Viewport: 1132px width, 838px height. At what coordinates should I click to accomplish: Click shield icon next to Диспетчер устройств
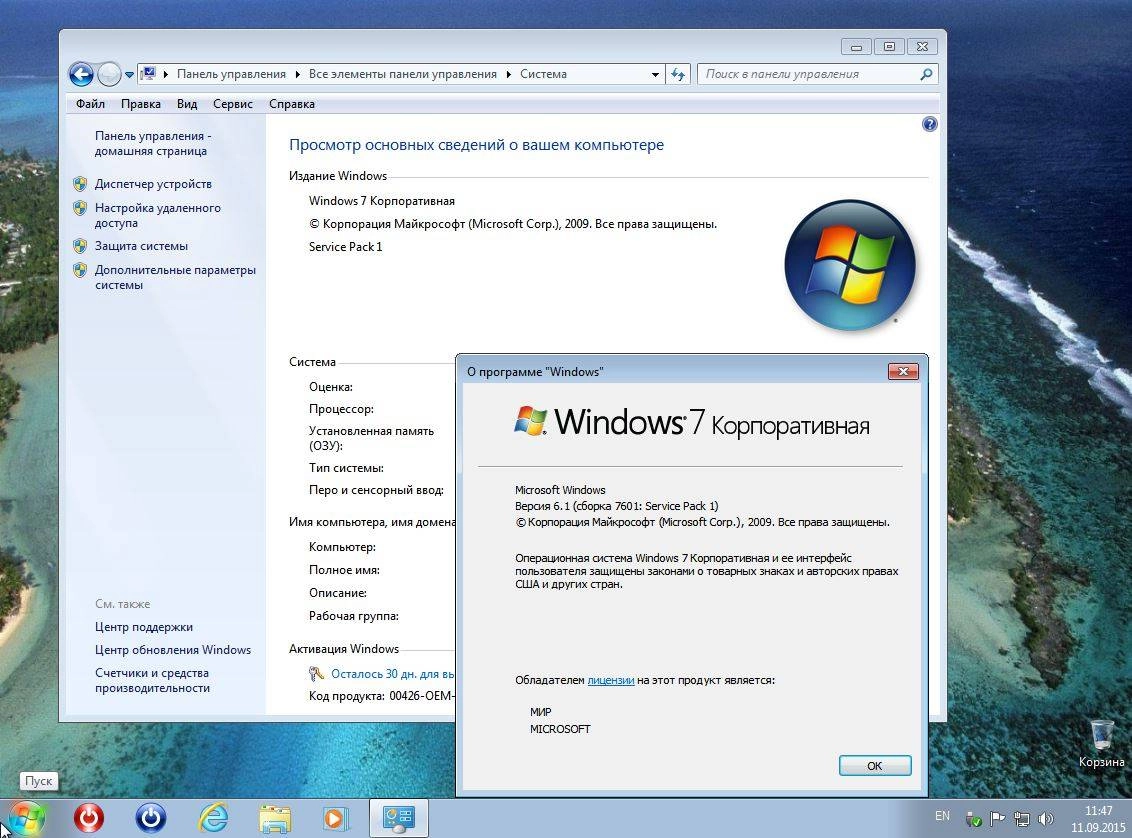[80, 184]
